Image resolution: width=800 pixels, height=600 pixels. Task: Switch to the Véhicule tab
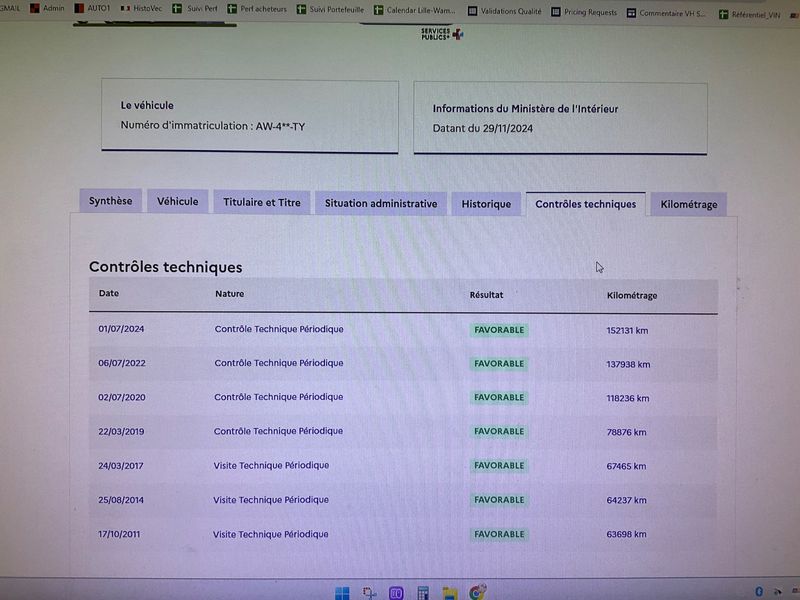tap(178, 201)
